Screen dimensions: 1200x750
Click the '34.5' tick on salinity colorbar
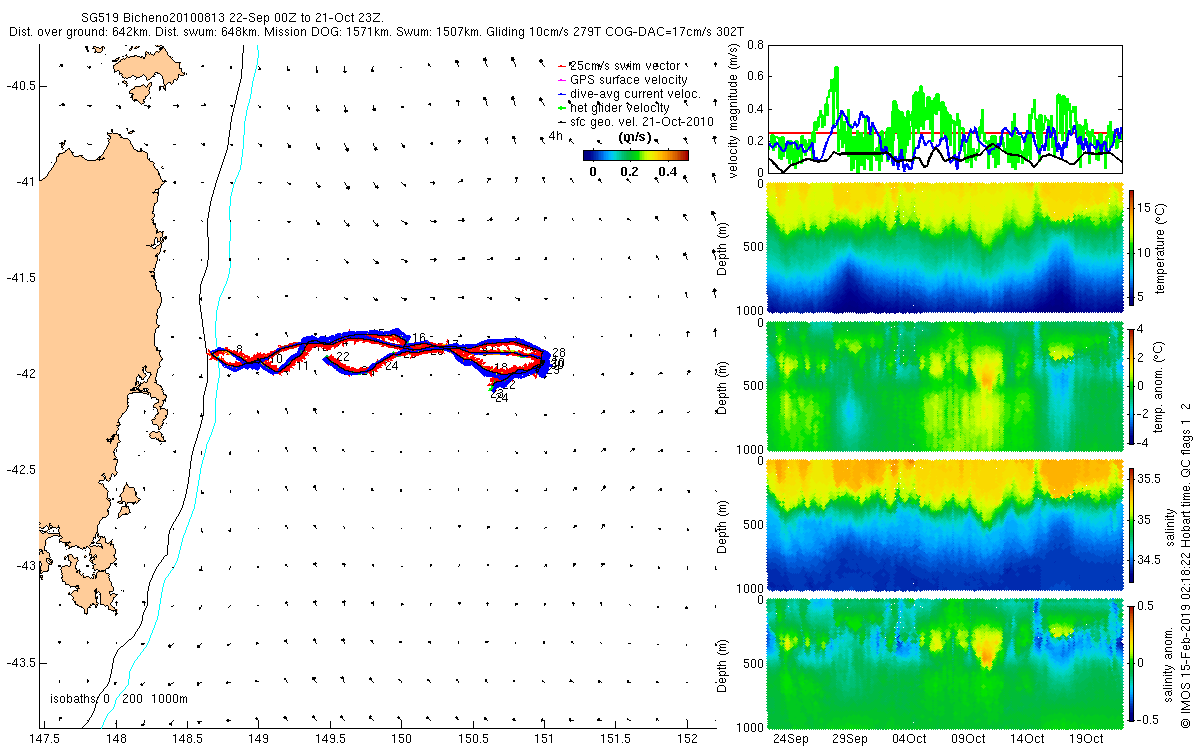click(x=1151, y=562)
